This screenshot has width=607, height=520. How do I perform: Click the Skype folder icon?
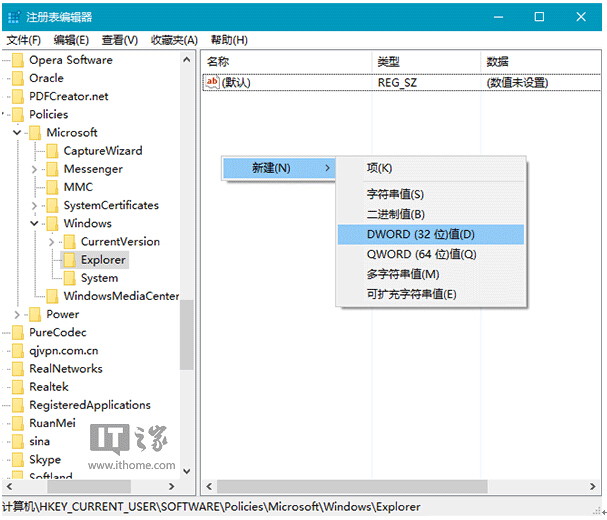pos(17,460)
